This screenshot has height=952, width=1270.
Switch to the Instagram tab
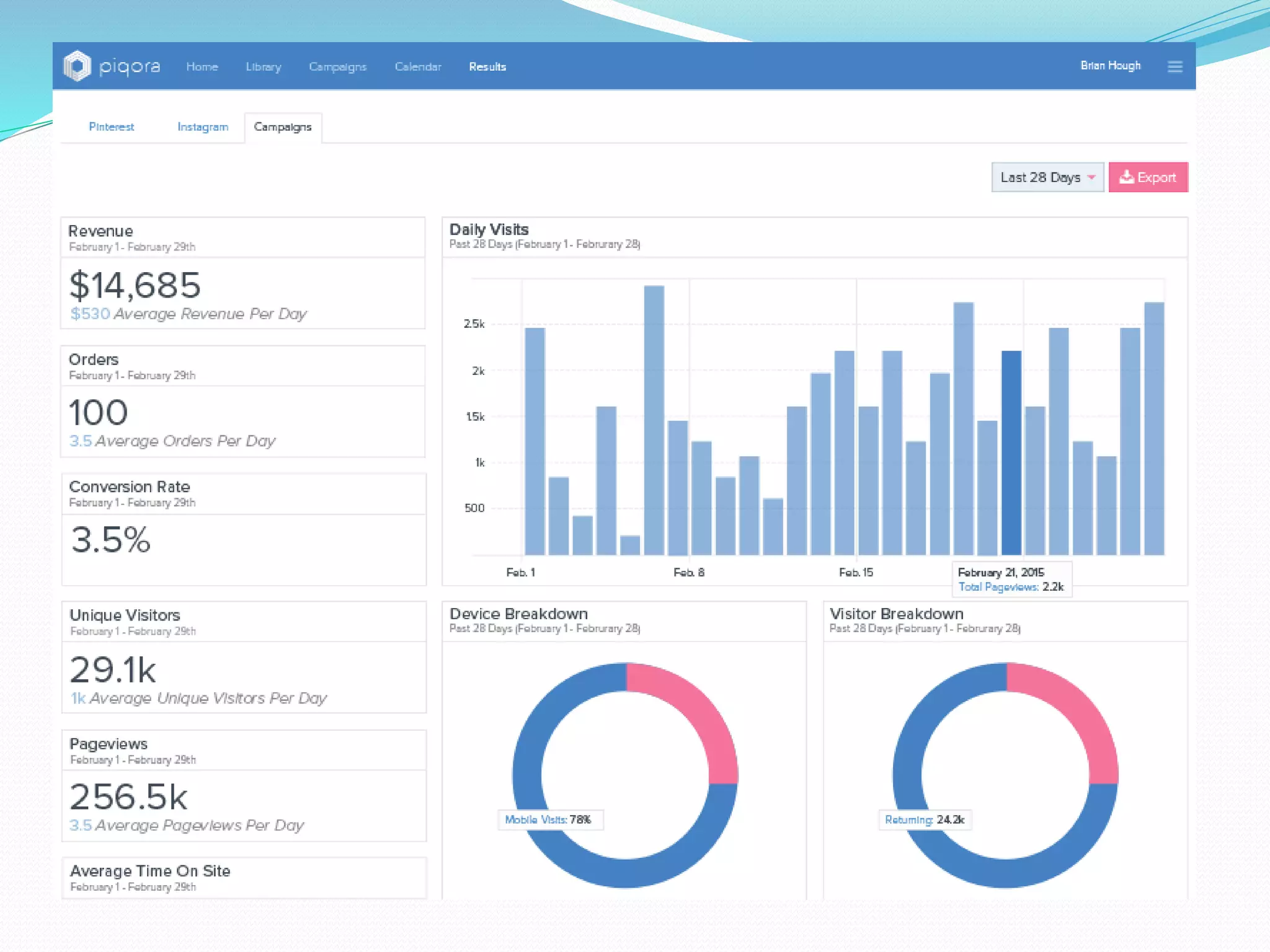point(203,127)
